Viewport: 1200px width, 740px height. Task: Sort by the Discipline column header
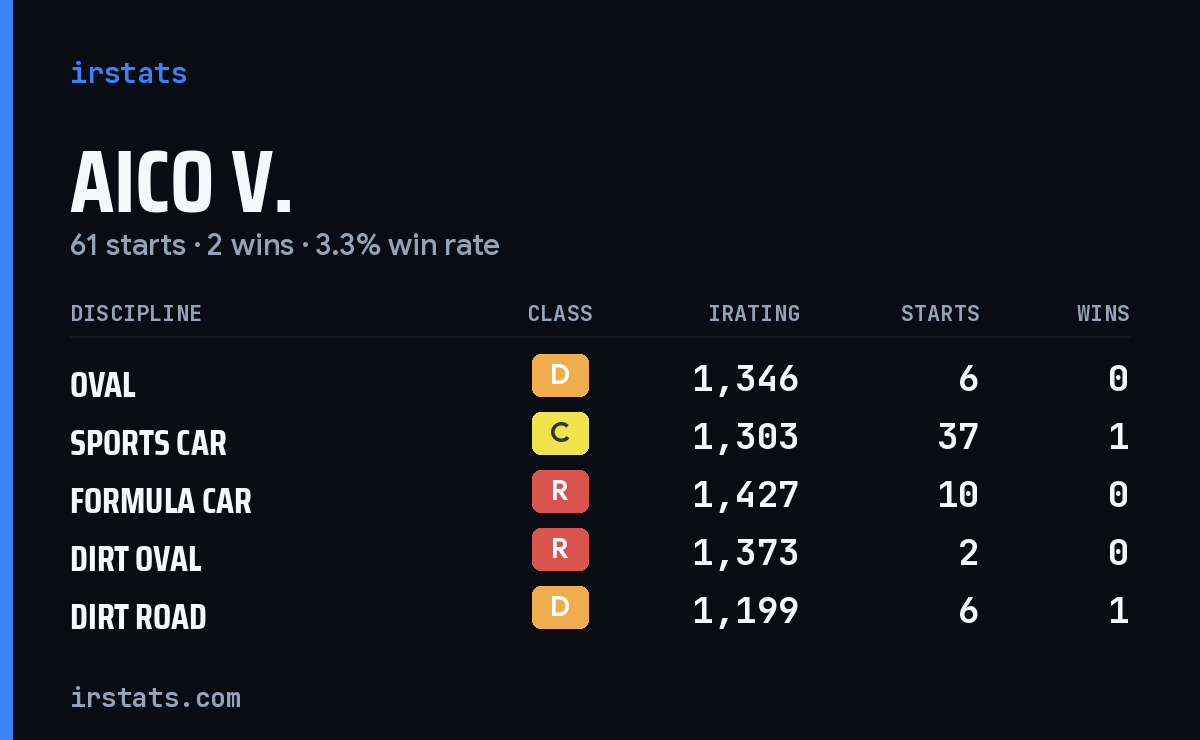tap(136, 314)
